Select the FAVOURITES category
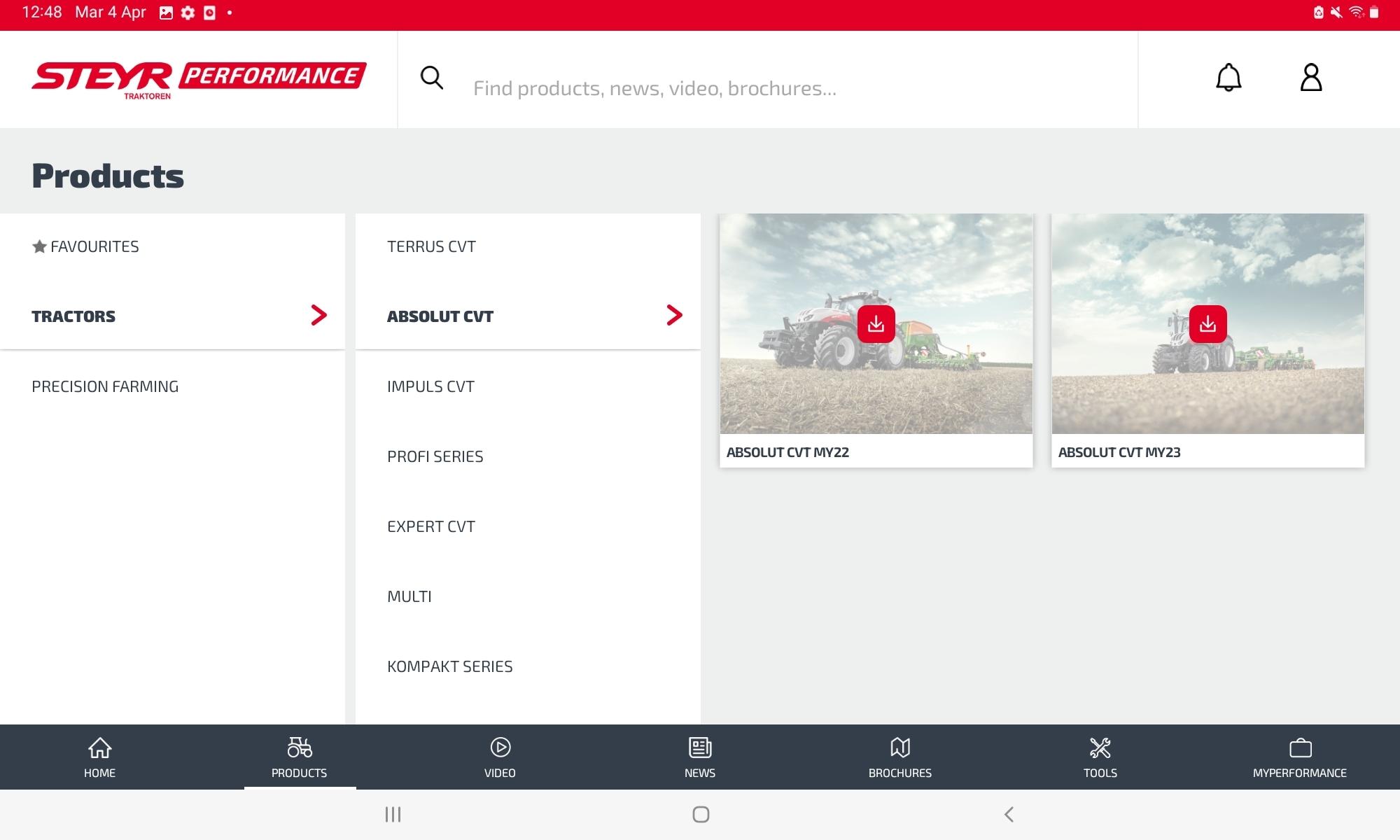This screenshot has height=840, width=1400. [172, 246]
